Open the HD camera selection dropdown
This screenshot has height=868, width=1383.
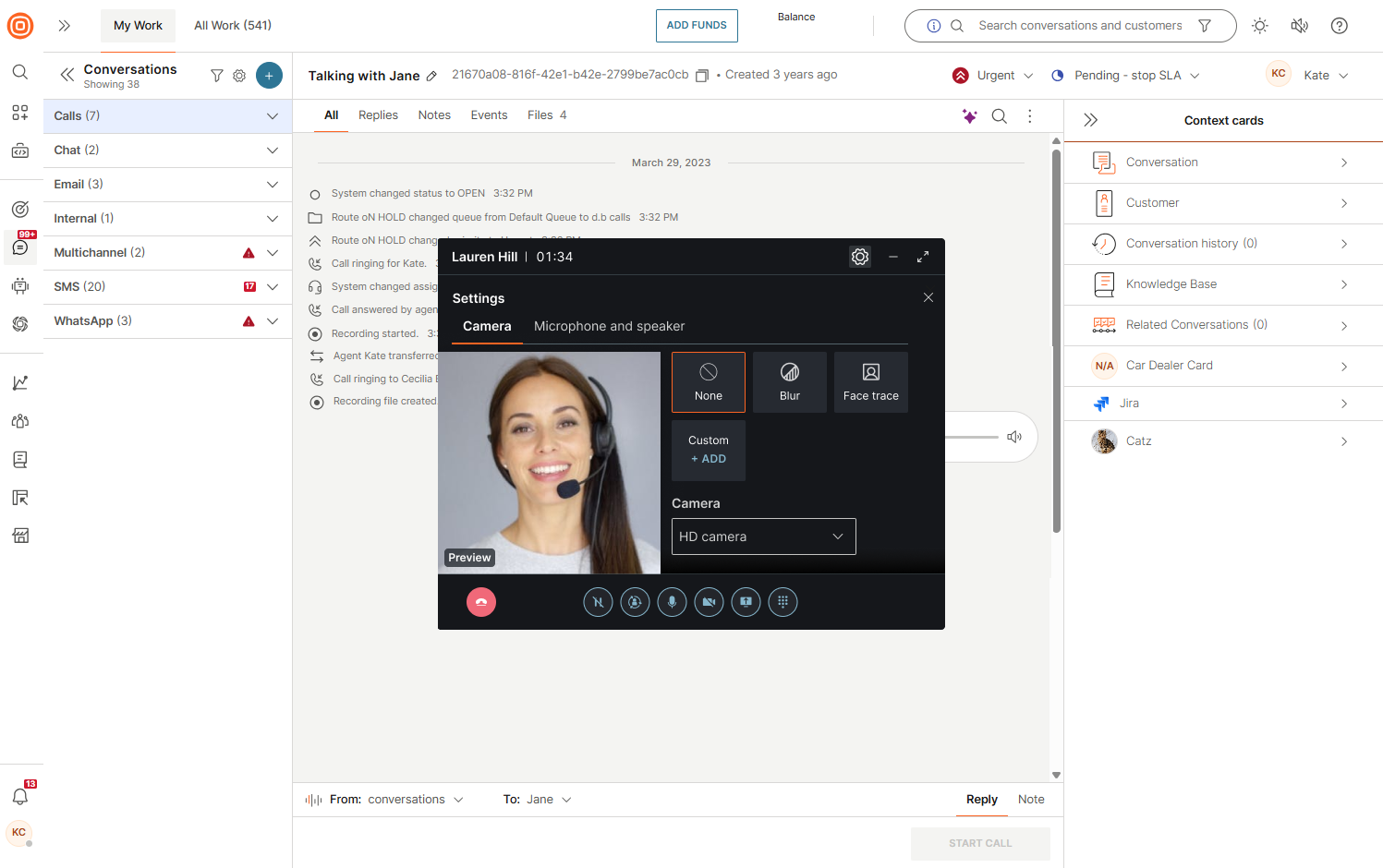pyautogui.click(x=763, y=536)
